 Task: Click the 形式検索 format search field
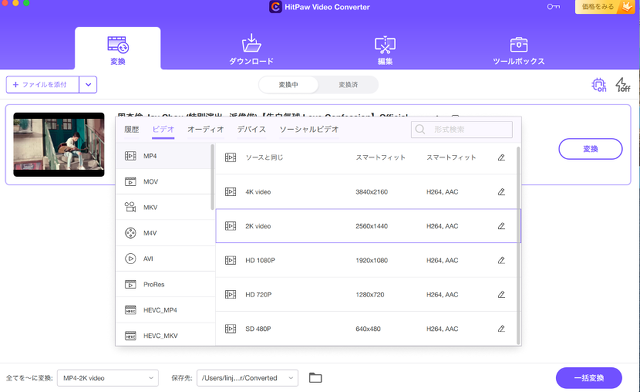coord(462,129)
